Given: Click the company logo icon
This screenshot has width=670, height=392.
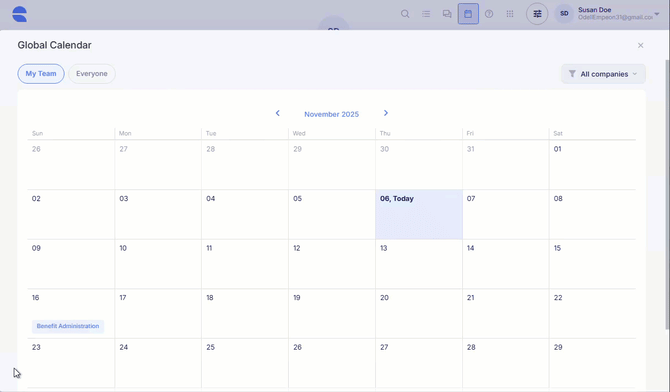Looking at the screenshot, I should [20, 14].
